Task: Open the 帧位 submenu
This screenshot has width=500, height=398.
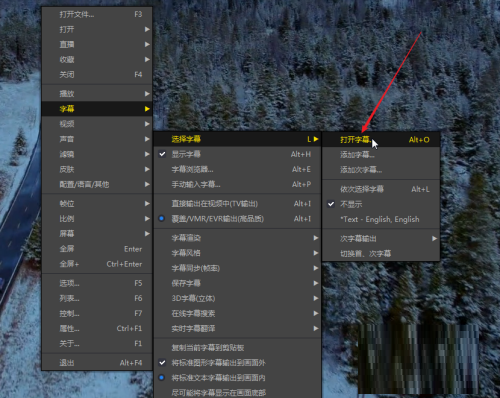Action: [x=97, y=203]
